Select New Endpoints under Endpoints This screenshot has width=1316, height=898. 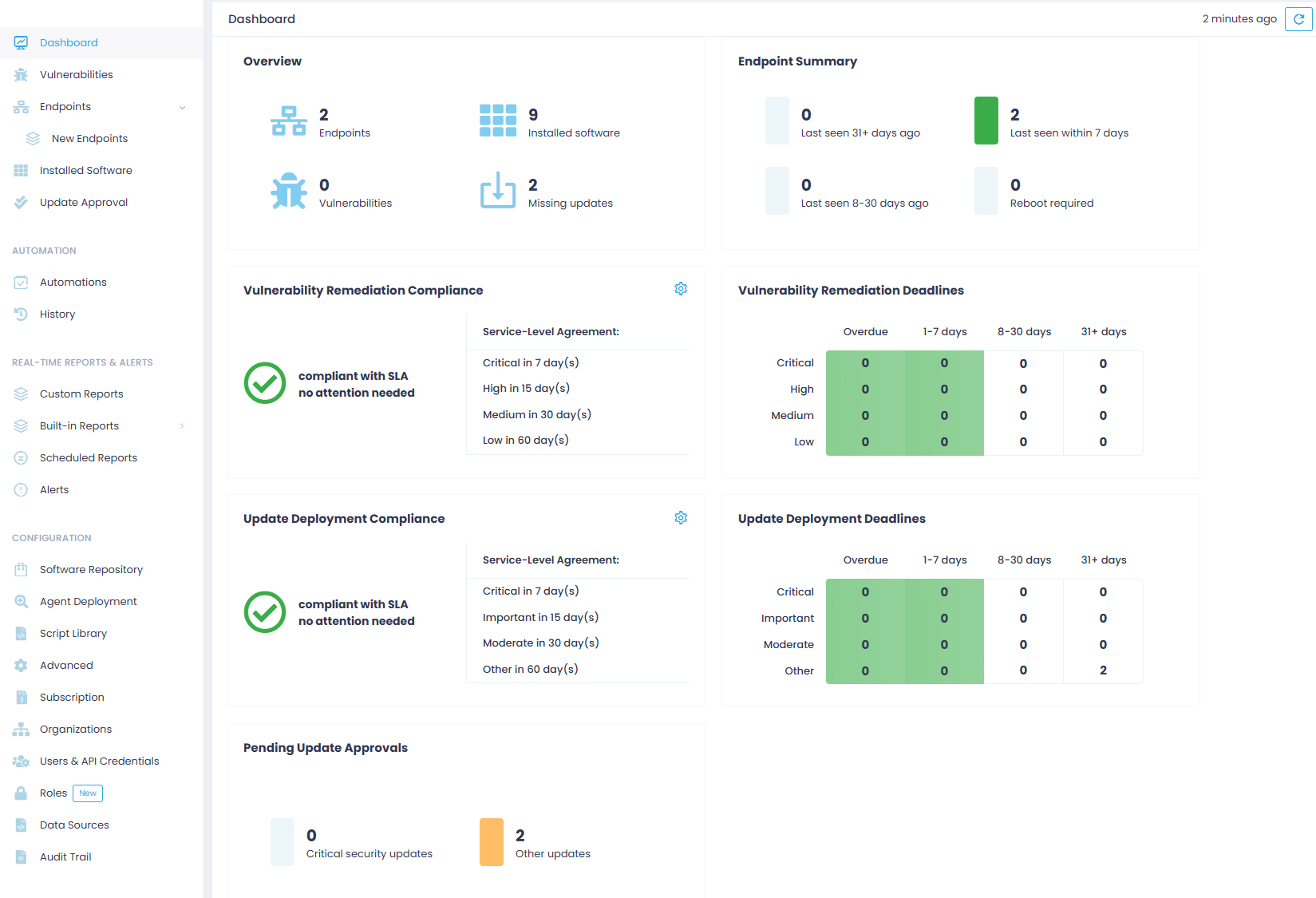click(x=89, y=139)
